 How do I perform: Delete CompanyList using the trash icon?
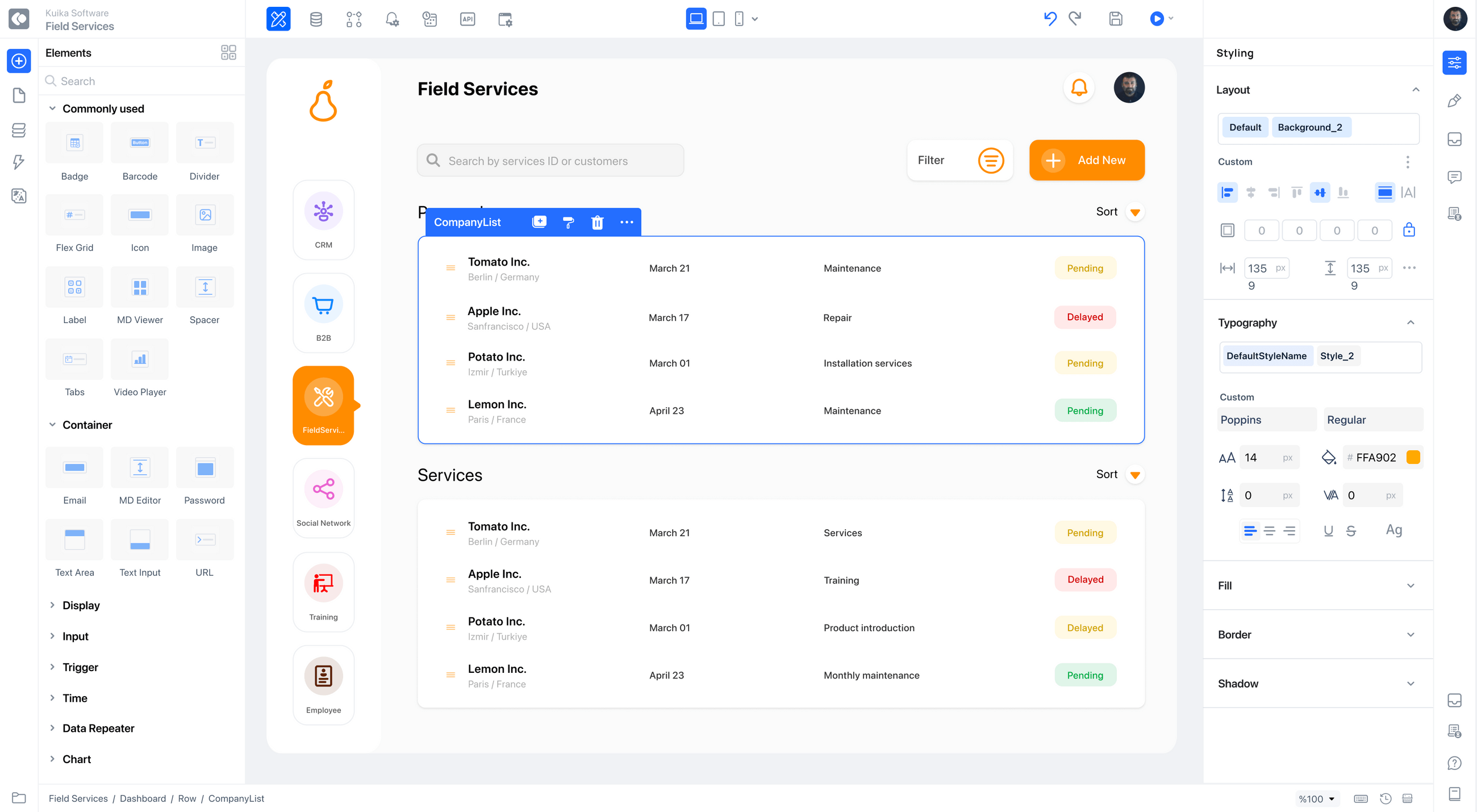pos(597,223)
